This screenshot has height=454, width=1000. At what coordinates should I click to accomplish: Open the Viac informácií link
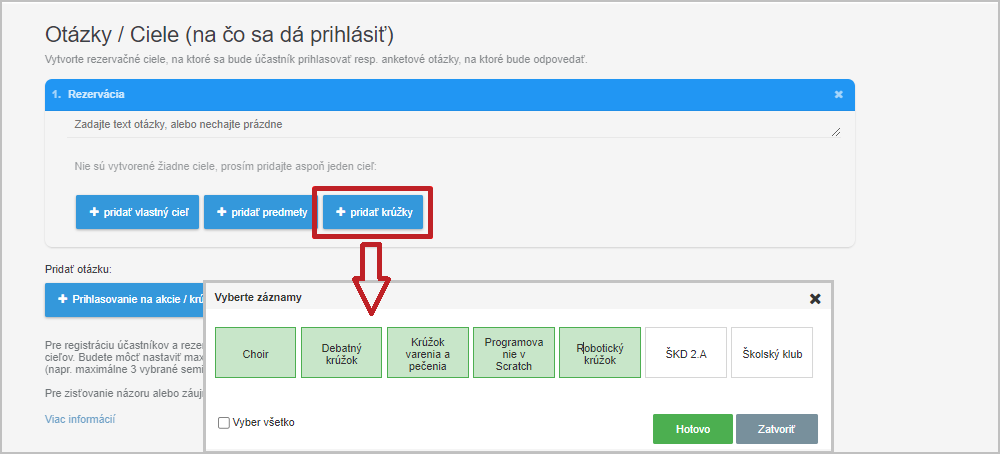(80, 419)
